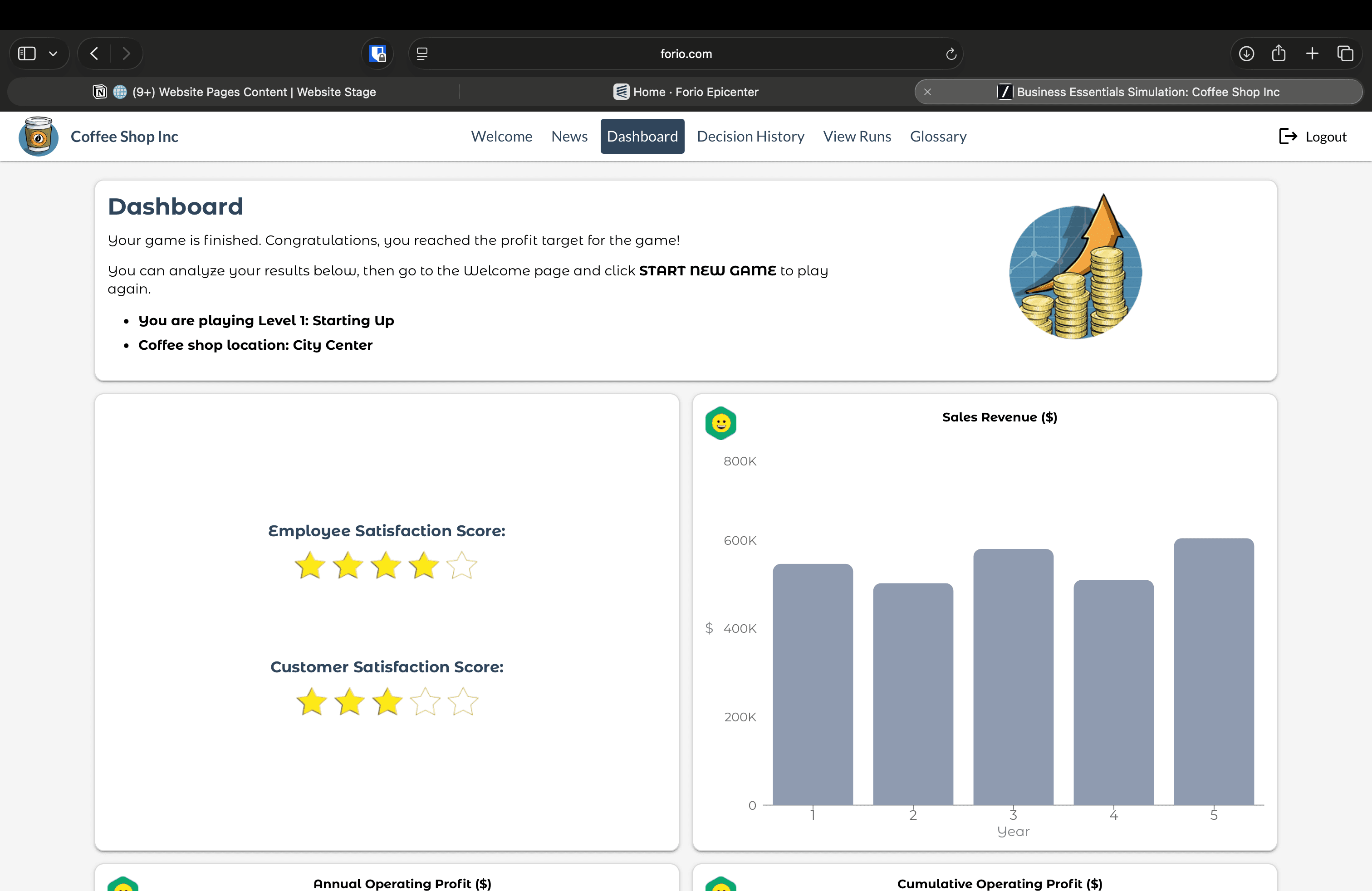
Task: Open Safari downloads icon
Action: tap(1246, 54)
